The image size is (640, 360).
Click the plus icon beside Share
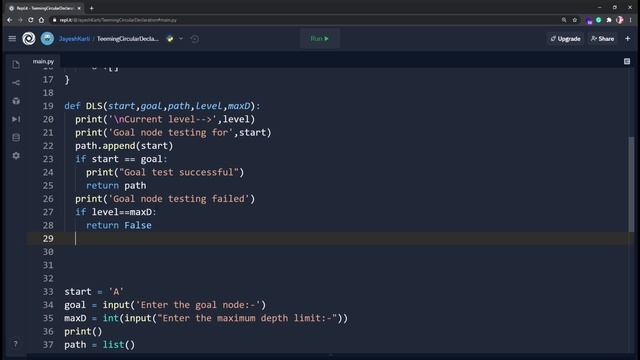(628, 39)
